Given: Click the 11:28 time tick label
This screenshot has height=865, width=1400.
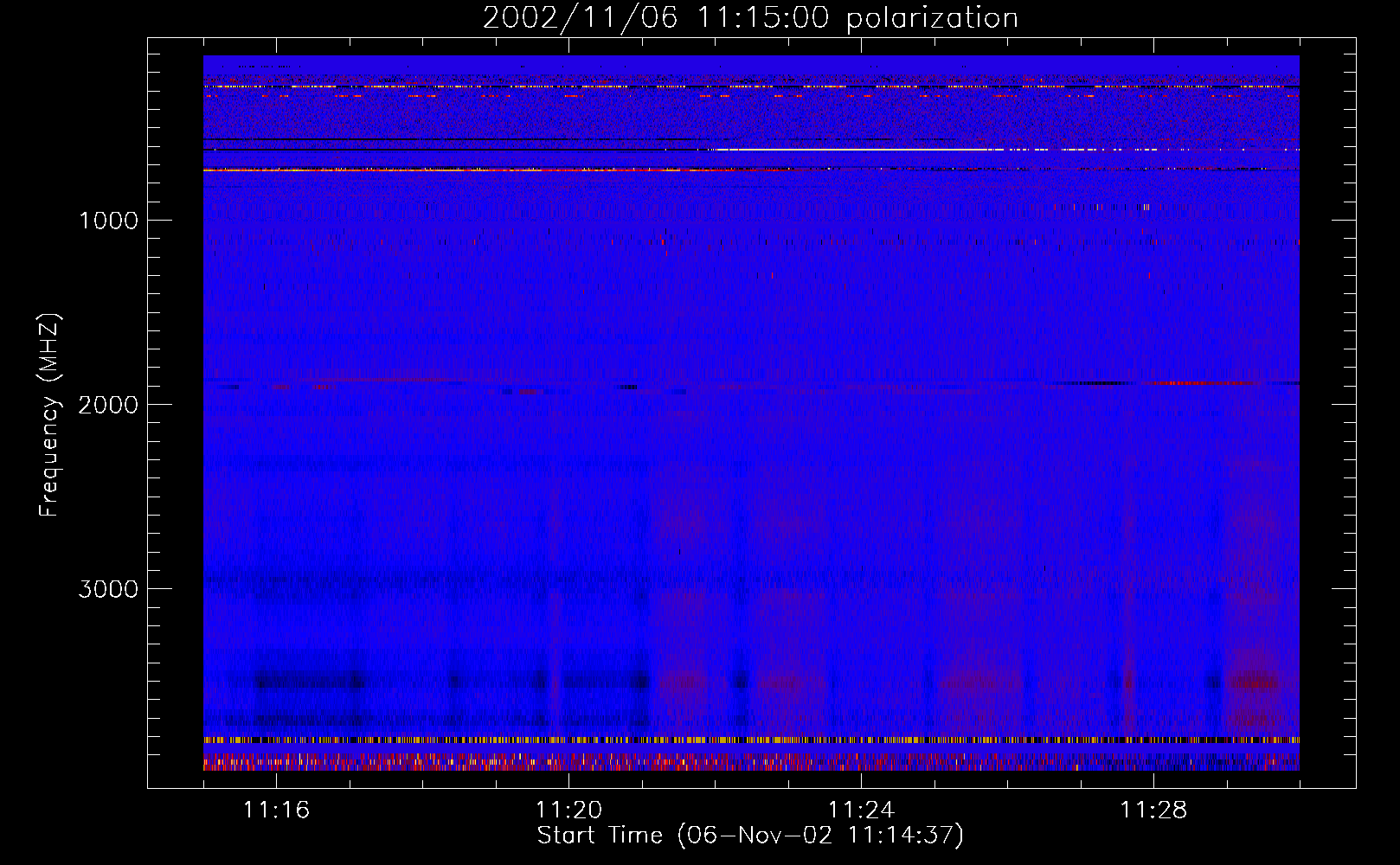Looking at the screenshot, I should tap(1153, 811).
